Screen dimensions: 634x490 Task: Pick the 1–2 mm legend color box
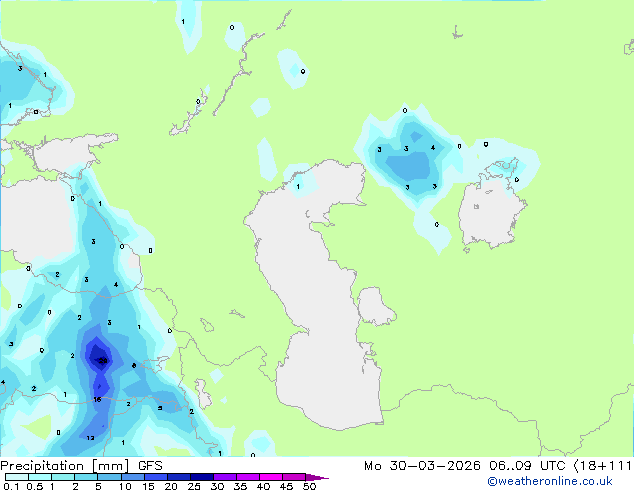tap(63, 477)
